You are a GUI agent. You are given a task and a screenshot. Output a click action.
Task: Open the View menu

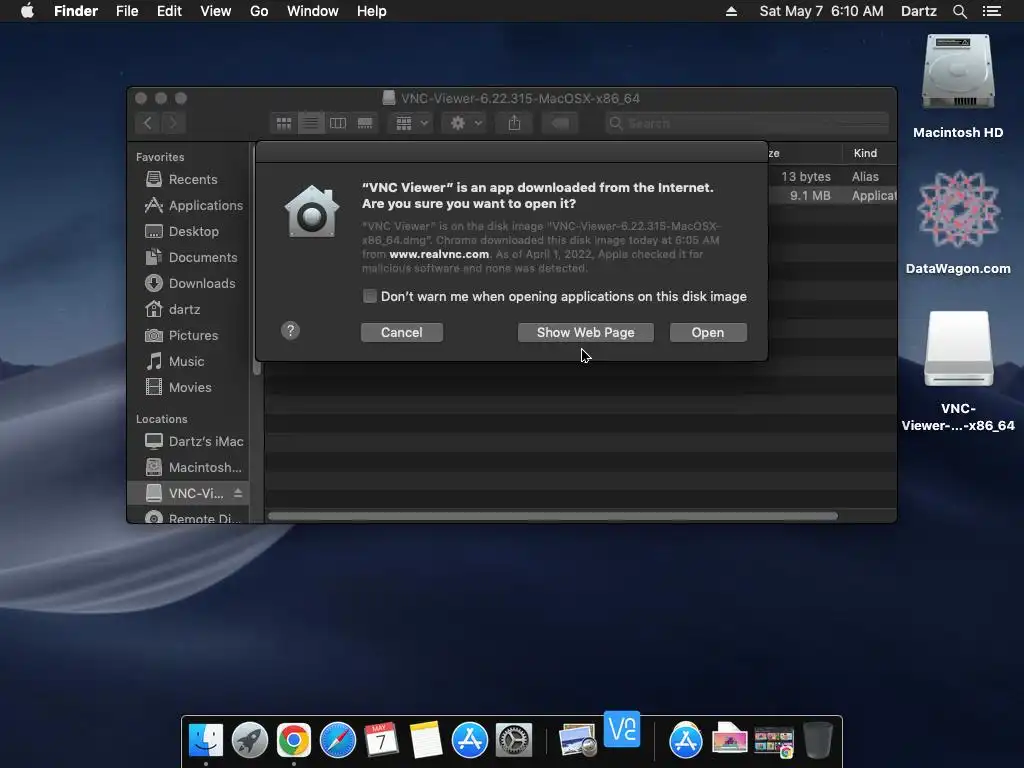pos(216,11)
